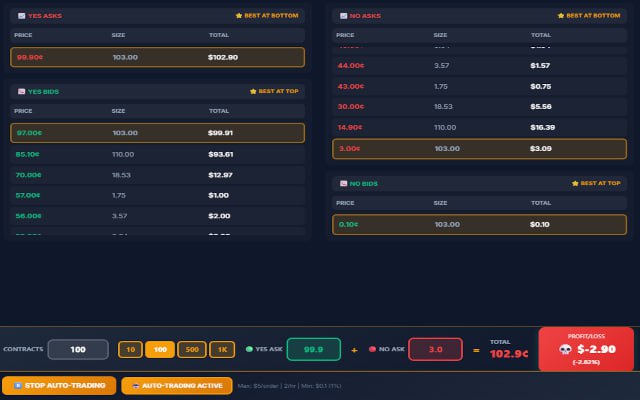The width and height of the screenshot is (640, 400).
Task: Click the chart icon beside YES BIDS
Action: click(21, 91)
